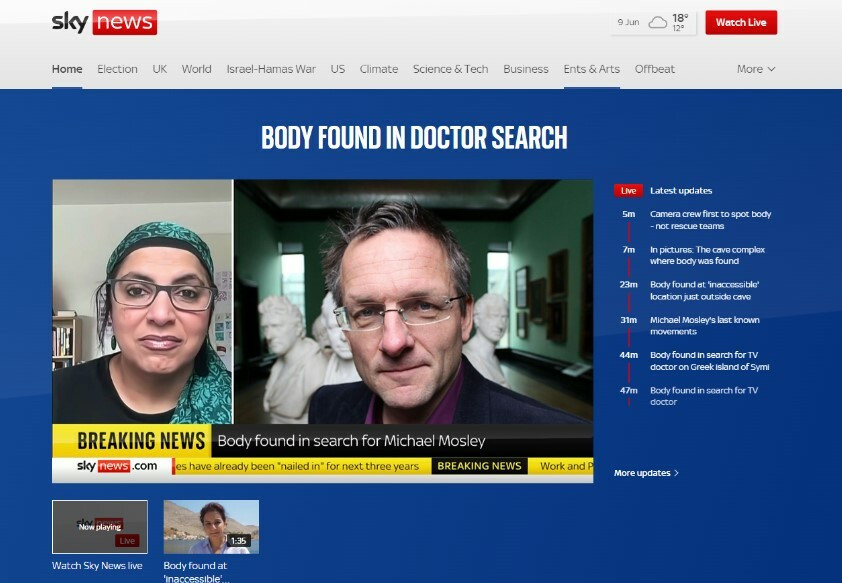Click the 1:35 duration badge on video thumbnail
This screenshot has height=583, width=842.
[x=238, y=541]
